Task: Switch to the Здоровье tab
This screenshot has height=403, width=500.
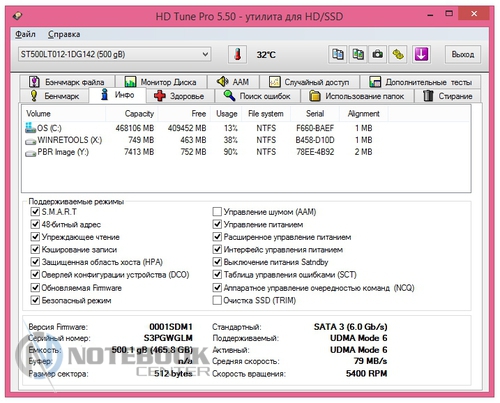Action: pyautogui.click(x=179, y=96)
